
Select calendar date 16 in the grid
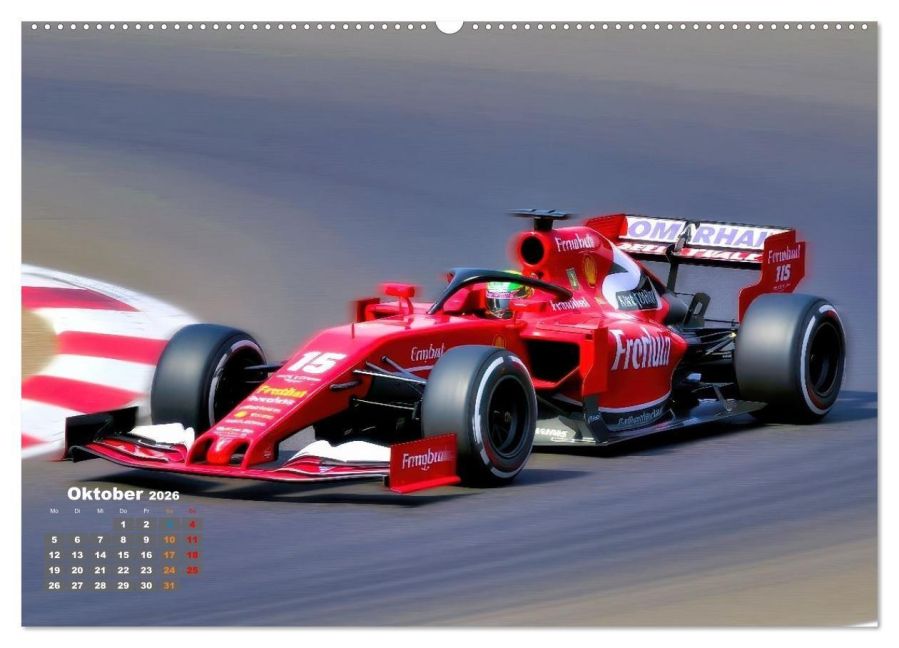pyautogui.click(x=146, y=555)
